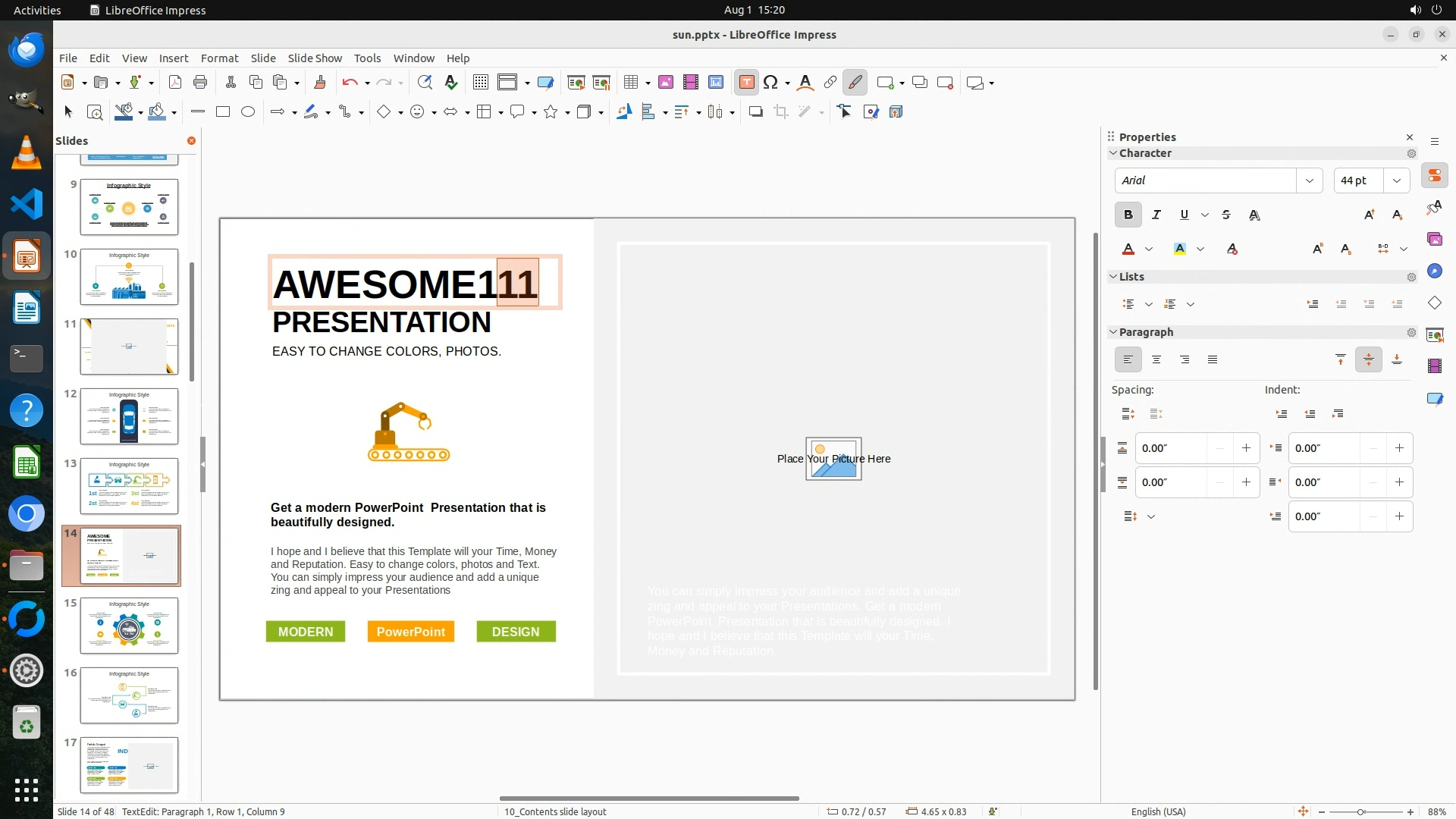Screen dimensions: 1456x819
Task: Click the Insert Hyperlink icon
Action: pyautogui.click(x=830, y=83)
